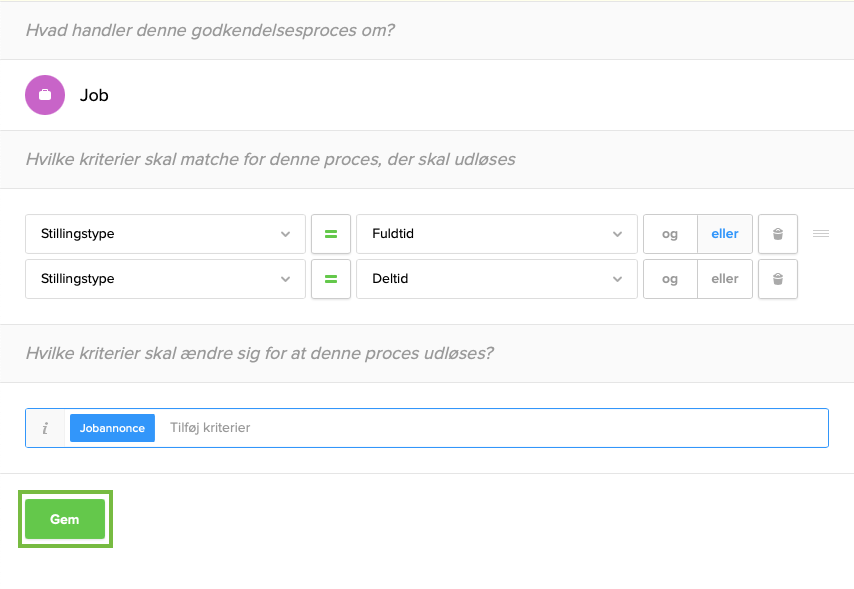Open the Deltid value dropdown
The image size is (854, 589).
496,279
